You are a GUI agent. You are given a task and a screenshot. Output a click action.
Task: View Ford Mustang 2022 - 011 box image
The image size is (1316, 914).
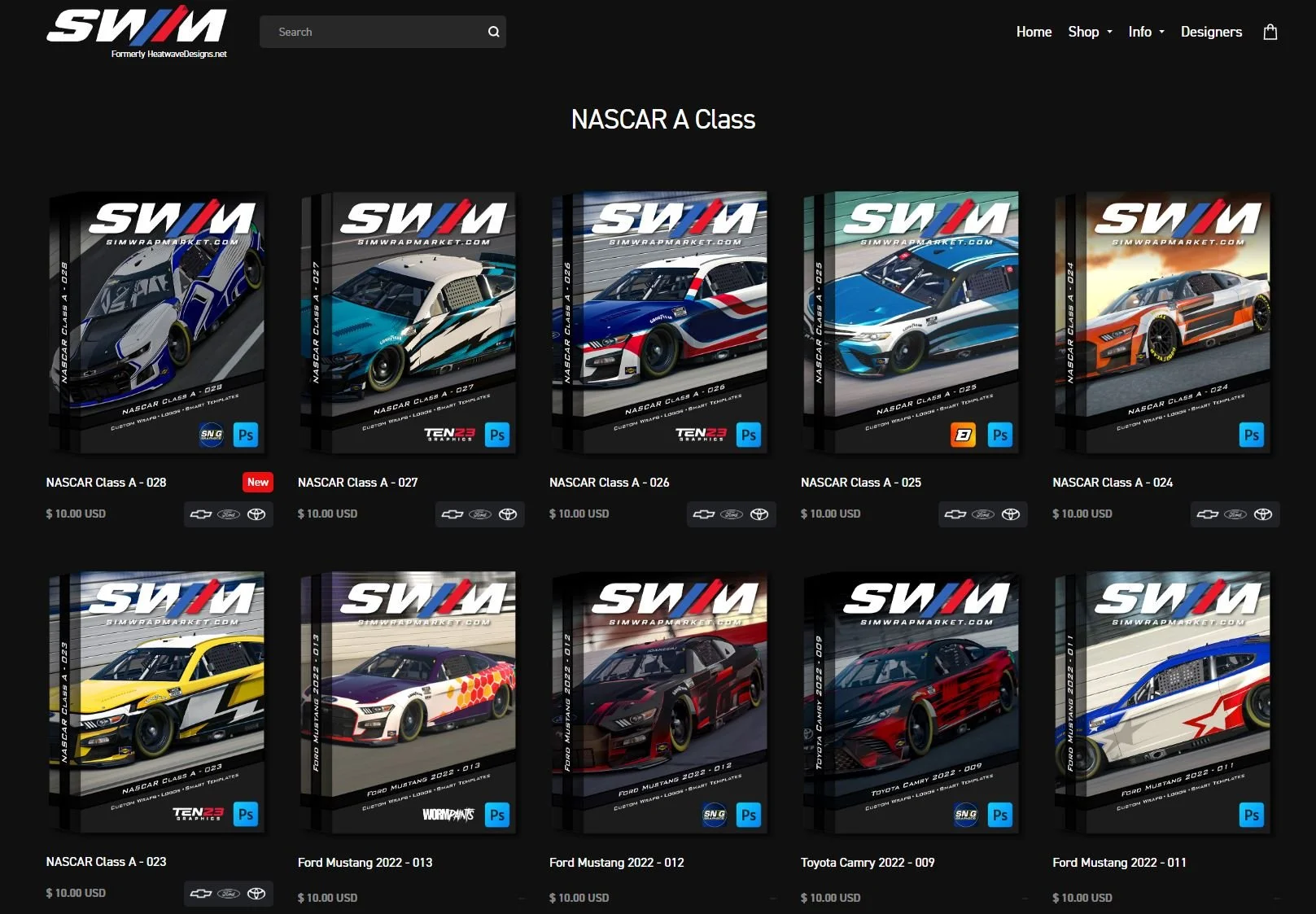tap(1164, 702)
